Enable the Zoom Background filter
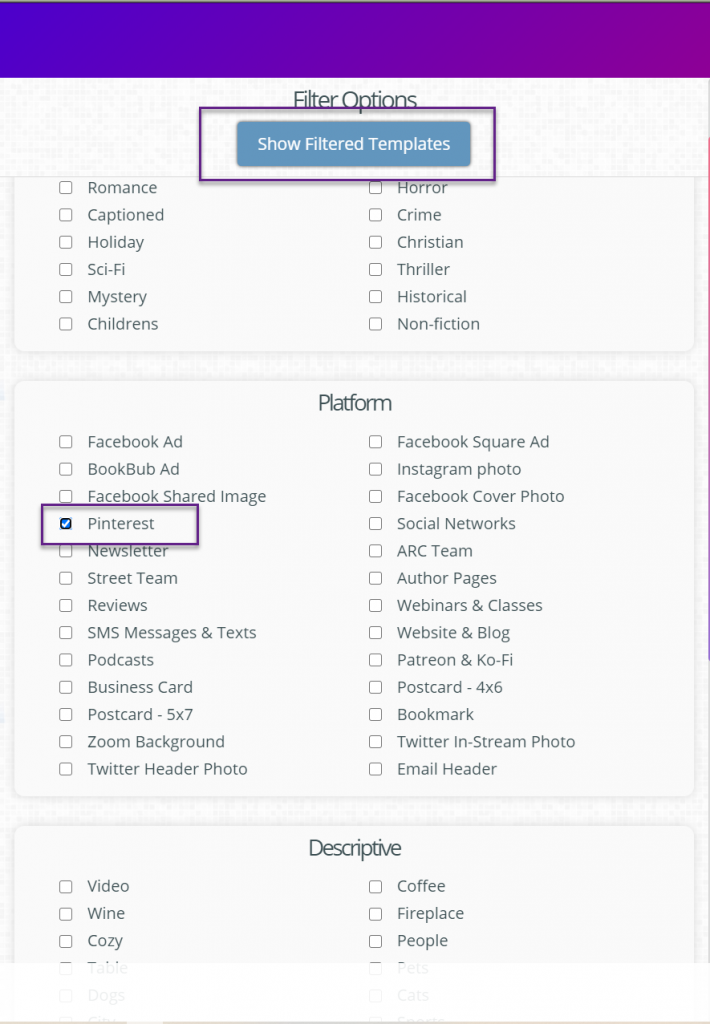 click(x=65, y=741)
